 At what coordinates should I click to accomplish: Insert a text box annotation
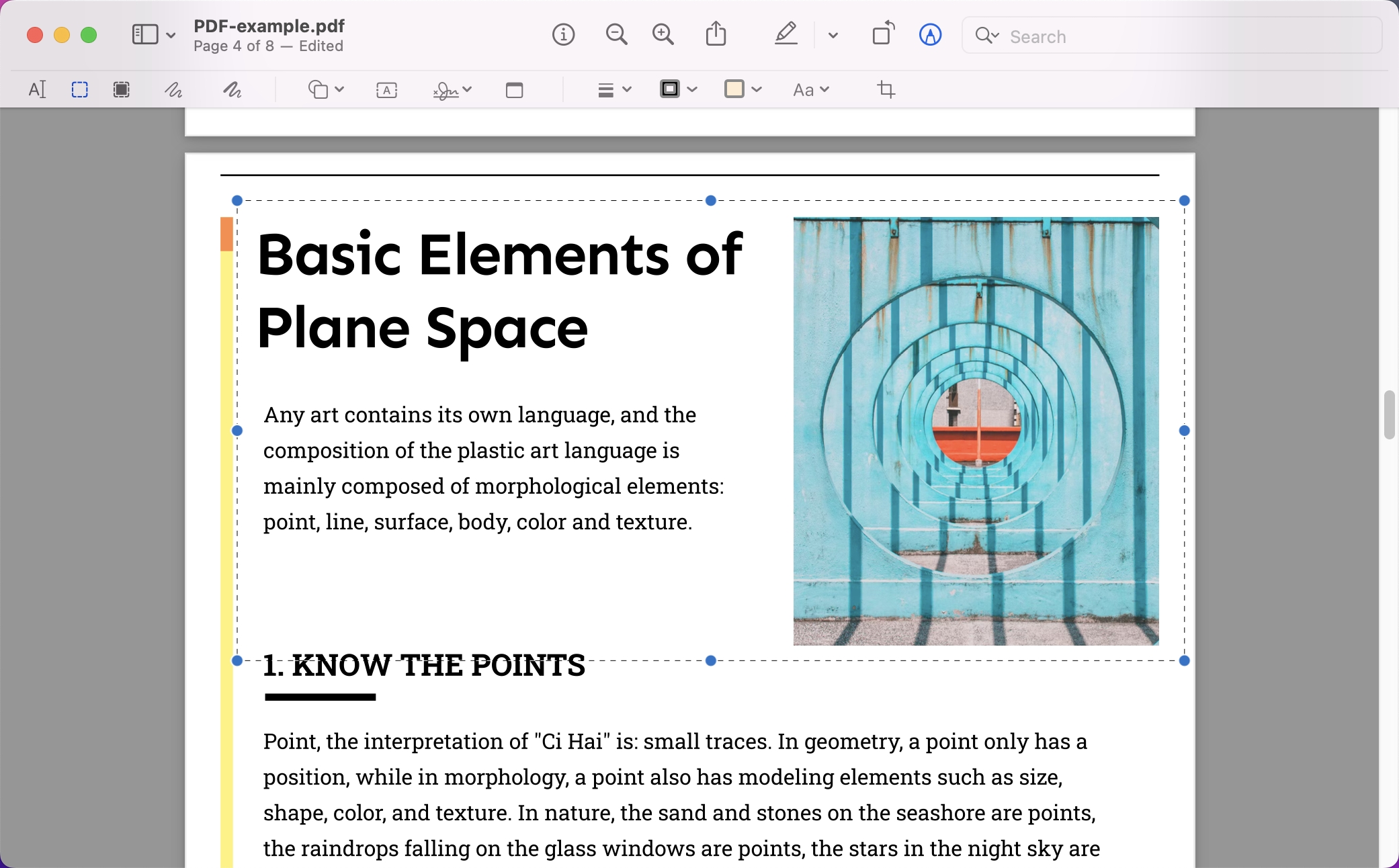tap(386, 89)
